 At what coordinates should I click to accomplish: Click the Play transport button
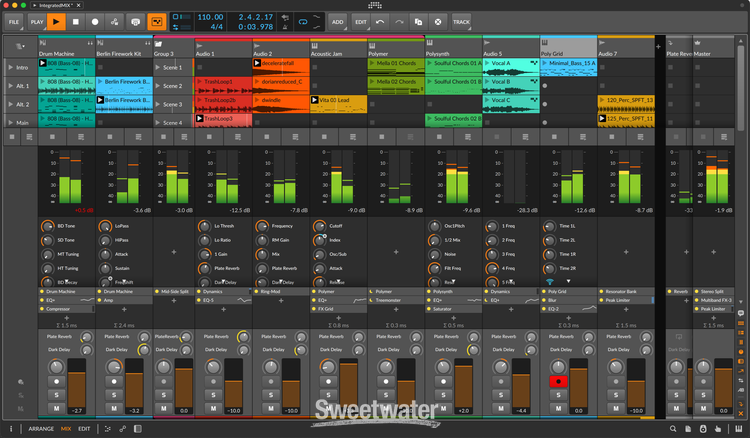coord(56,21)
